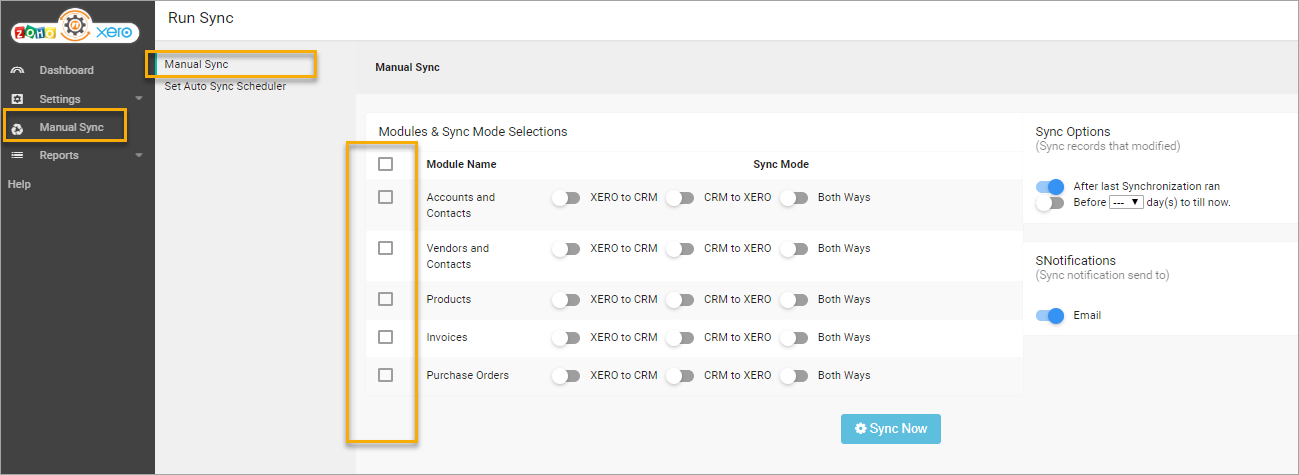This screenshot has width=1299, height=475.
Task: Disable the Email notification toggle
Action: 1049,315
